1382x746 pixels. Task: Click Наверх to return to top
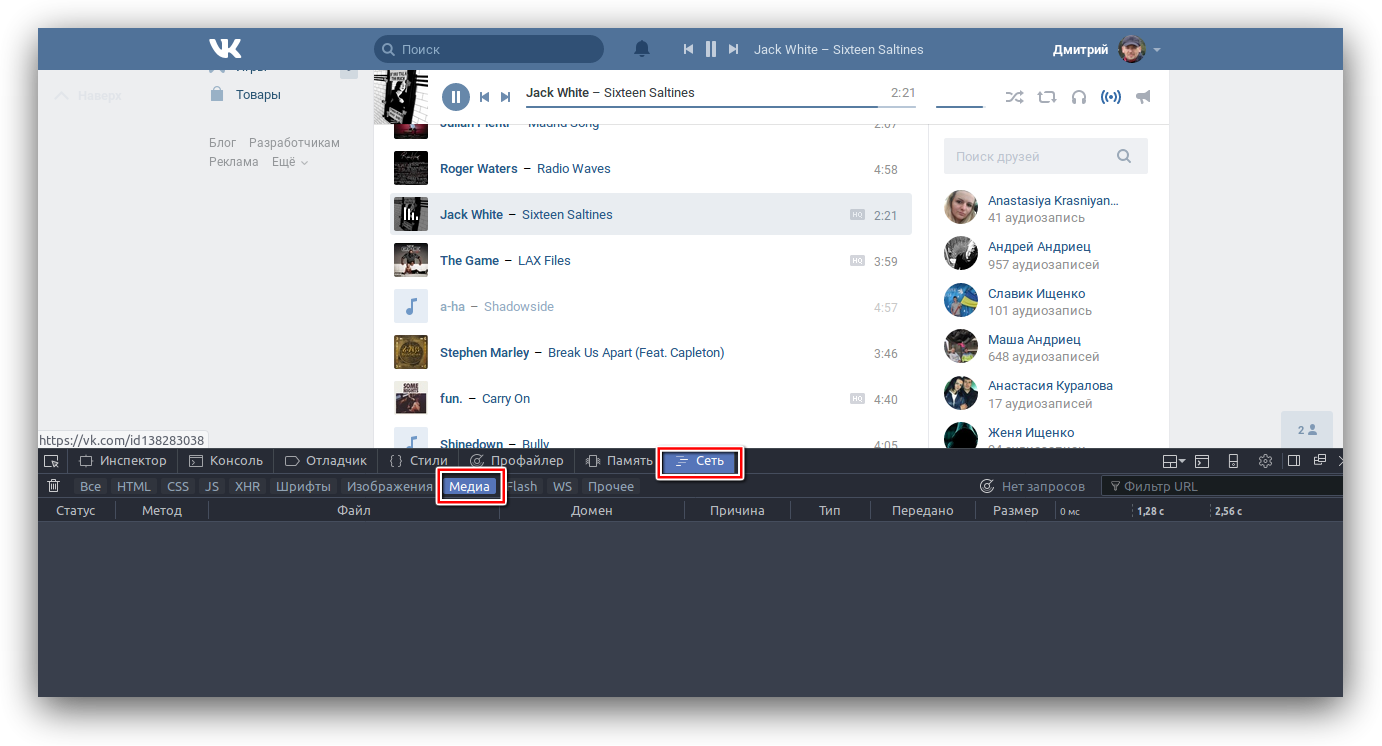point(88,96)
